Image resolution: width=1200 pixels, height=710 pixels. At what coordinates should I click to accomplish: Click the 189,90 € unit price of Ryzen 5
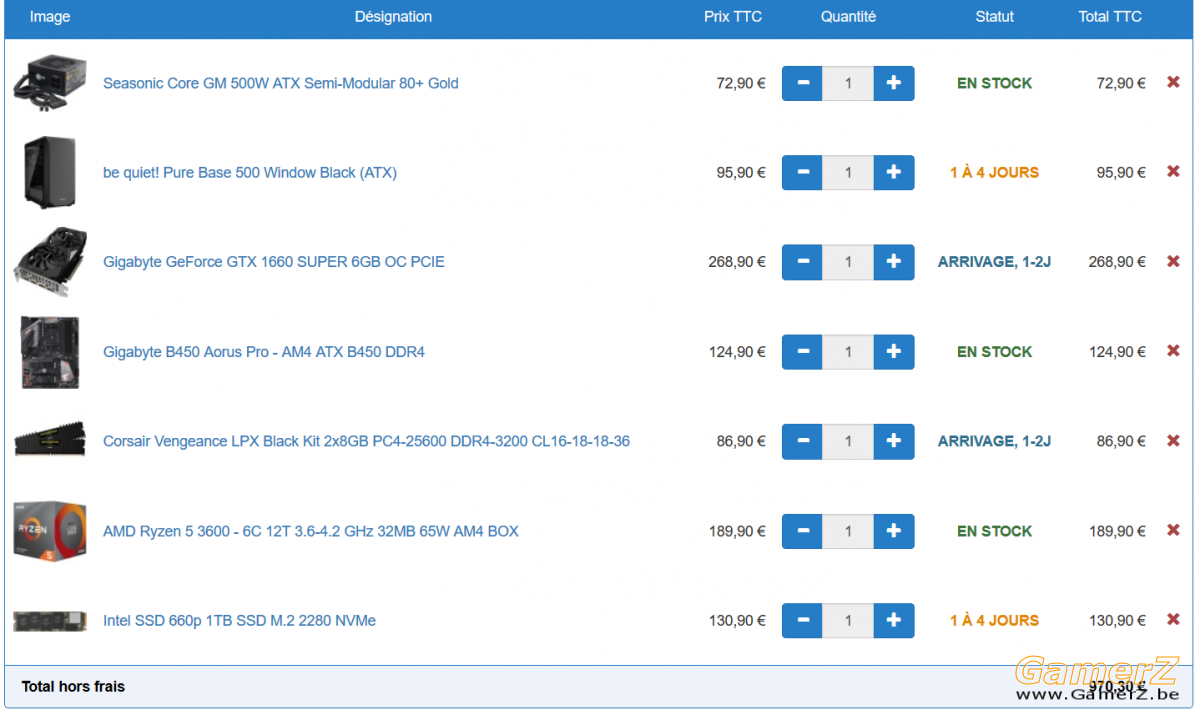pyautogui.click(x=737, y=531)
